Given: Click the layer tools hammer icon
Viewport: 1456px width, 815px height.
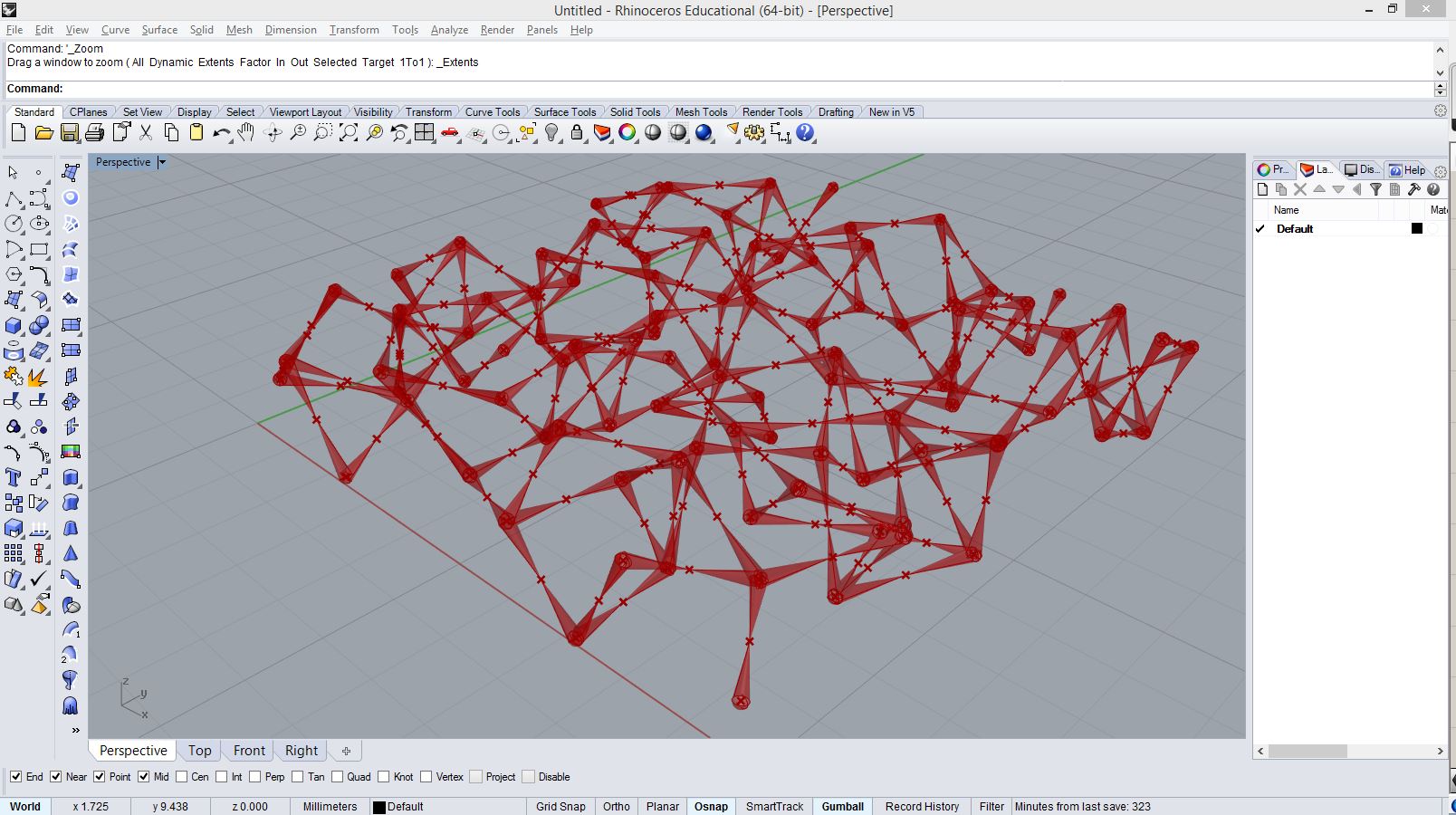Looking at the screenshot, I should point(1413,189).
